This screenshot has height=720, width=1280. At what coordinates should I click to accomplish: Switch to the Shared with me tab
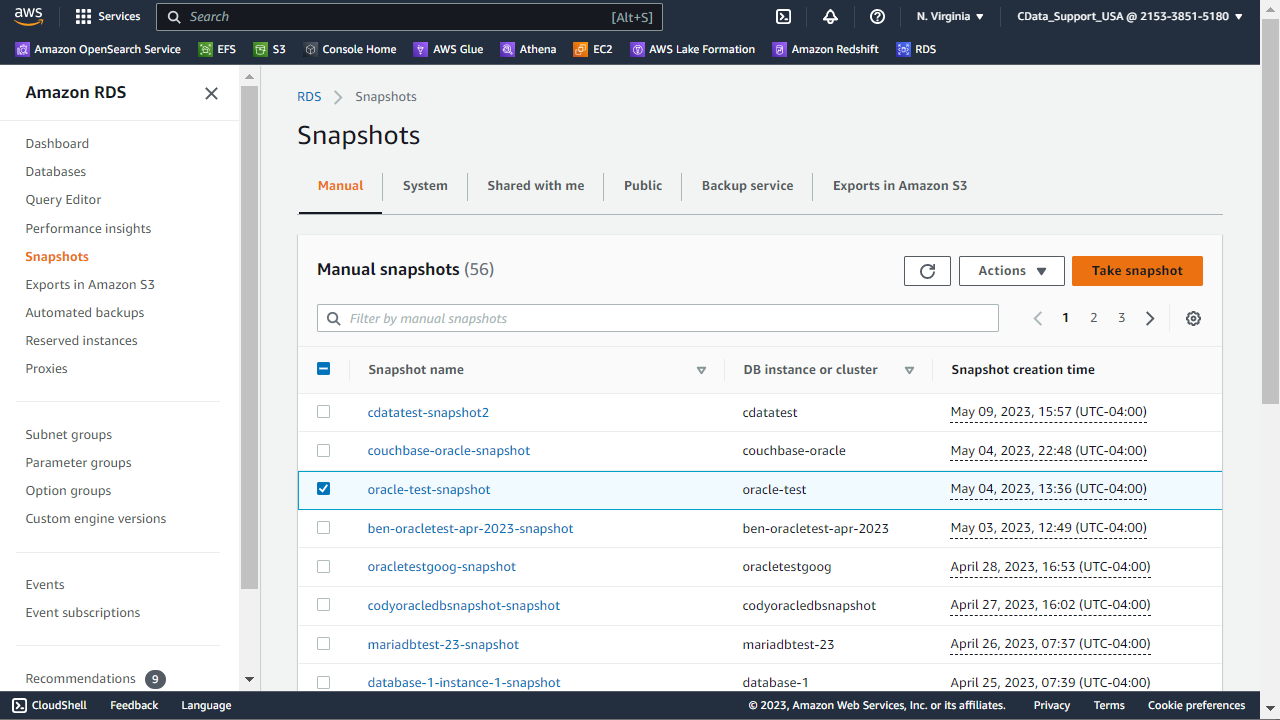(x=535, y=186)
